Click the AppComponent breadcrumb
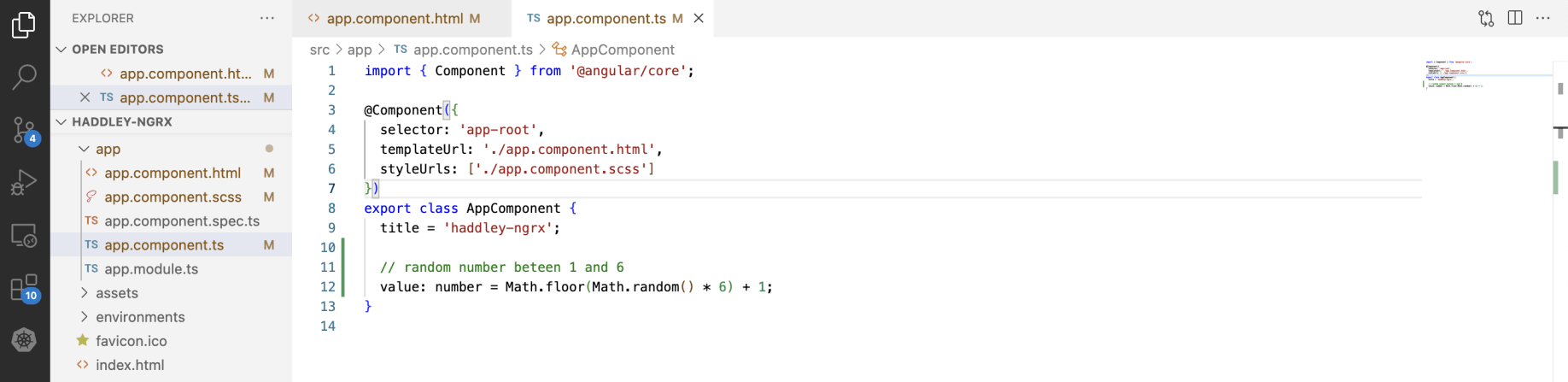This screenshot has height=382, width=1568. click(623, 50)
